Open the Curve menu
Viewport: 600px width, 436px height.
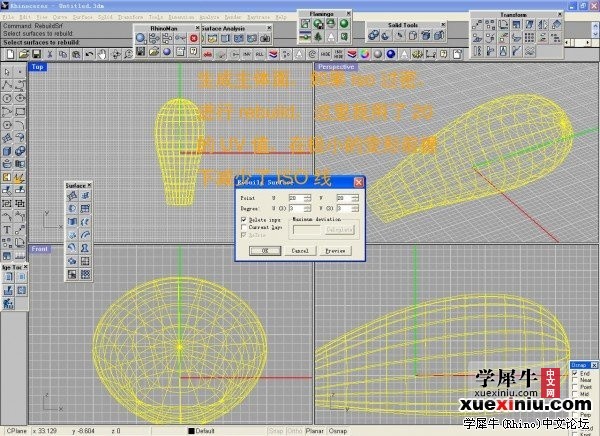pos(60,17)
